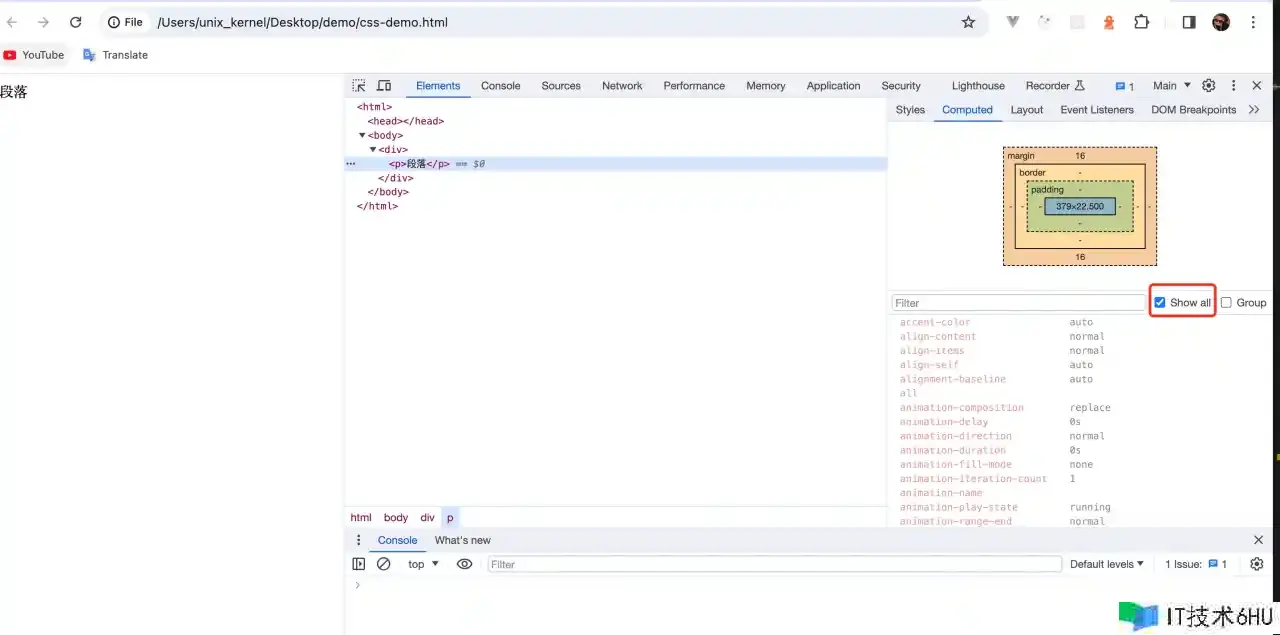Click the YouTube bookmark

pyautogui.click(x=34, y=55)
